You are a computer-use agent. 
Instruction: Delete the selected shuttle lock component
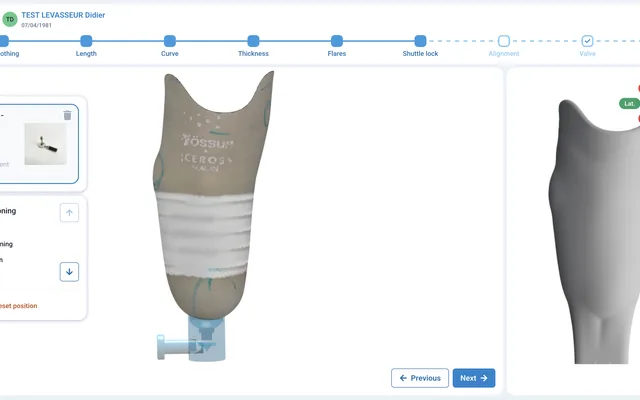point(67,116)
